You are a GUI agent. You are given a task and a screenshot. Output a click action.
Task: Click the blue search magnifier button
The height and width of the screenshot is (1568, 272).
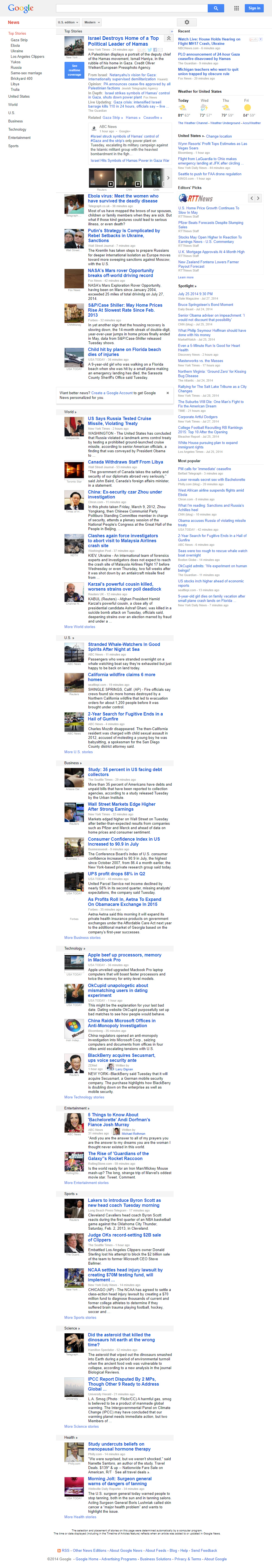tap(216, 8)
